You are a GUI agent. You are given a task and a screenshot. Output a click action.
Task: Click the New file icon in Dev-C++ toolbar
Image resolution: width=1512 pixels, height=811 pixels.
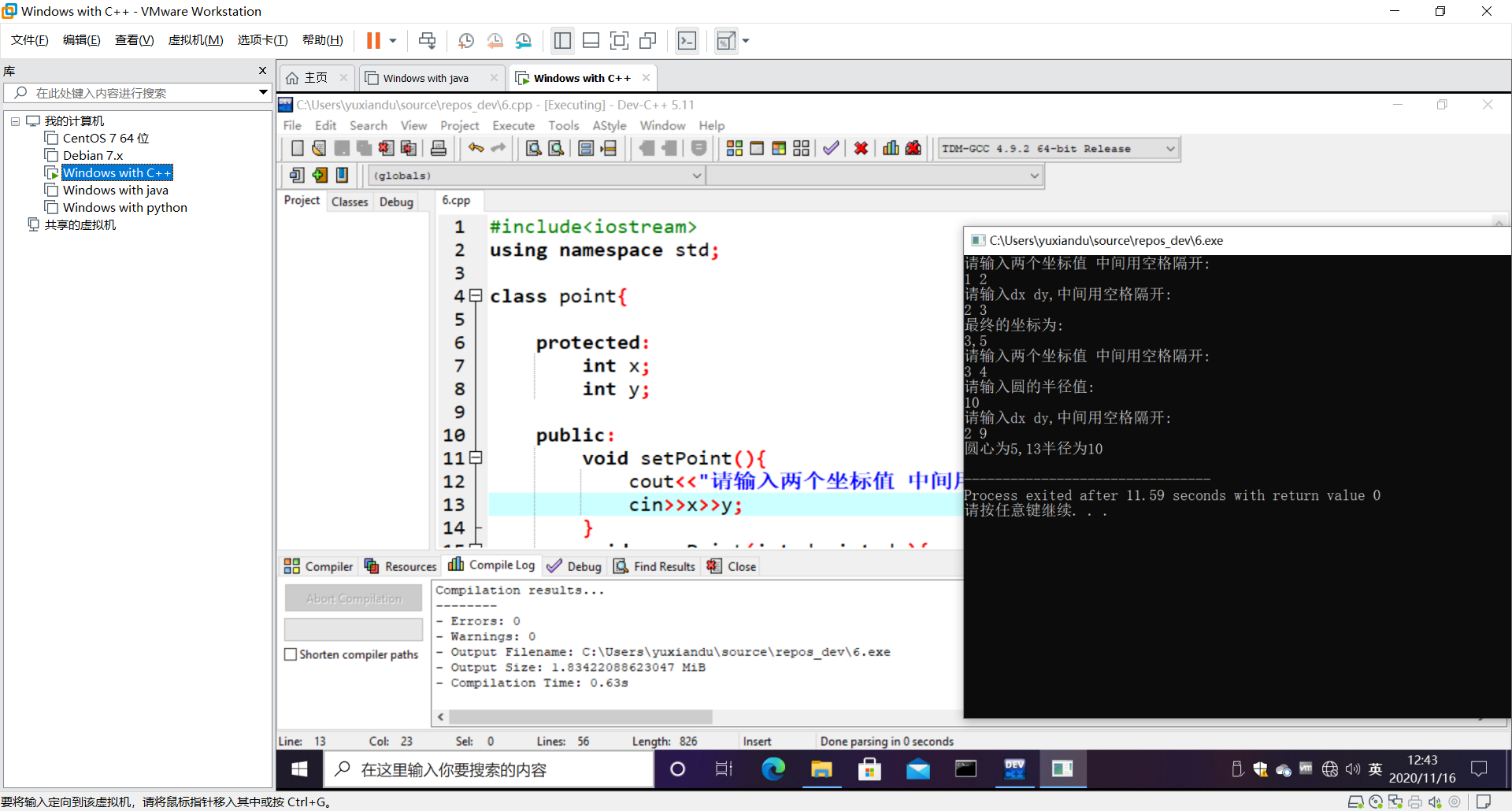pyautogui.click(x=297, y=148)
